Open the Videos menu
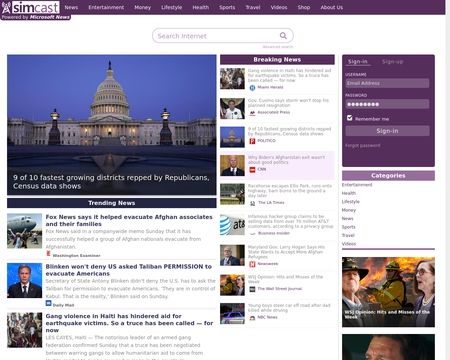This screenshot has width=450, height=360. [279, 7]
